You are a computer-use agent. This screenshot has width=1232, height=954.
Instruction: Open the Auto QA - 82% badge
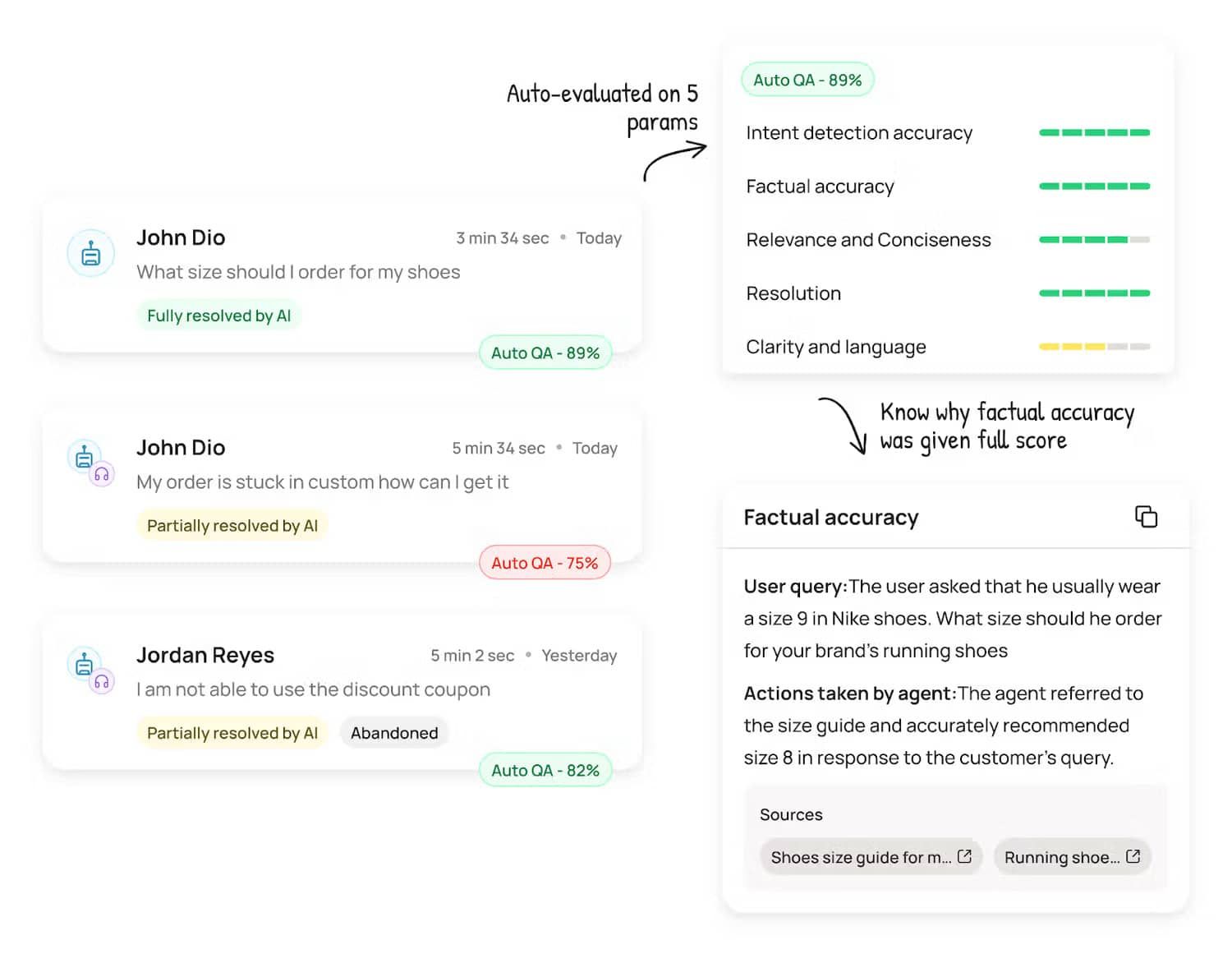(545, 770)
